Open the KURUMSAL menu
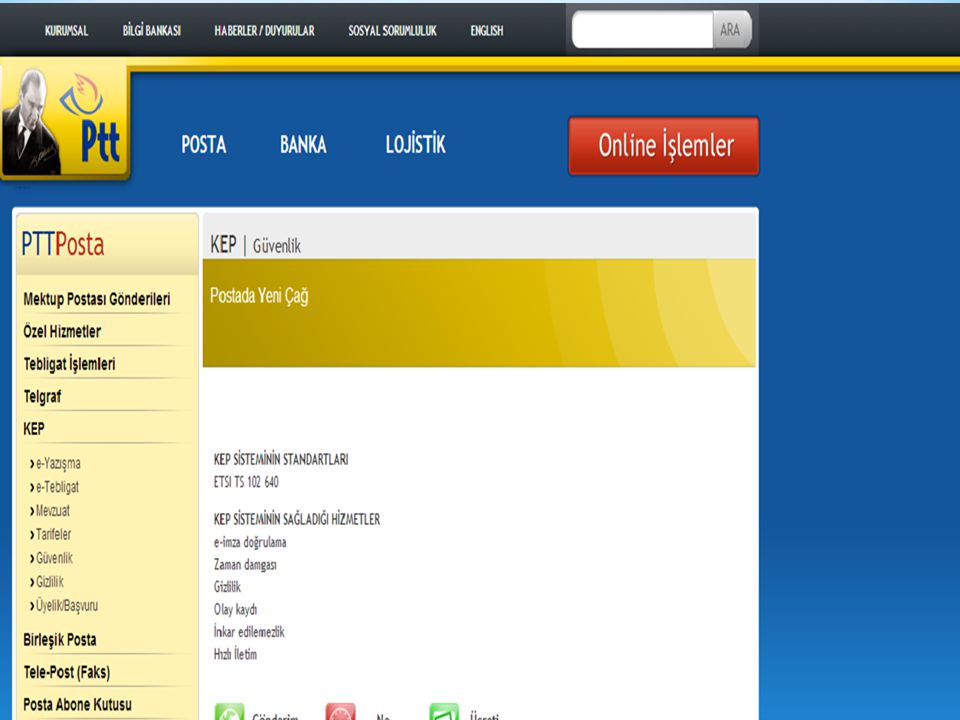Screen dimensions: 960x720 pos(66,31)
